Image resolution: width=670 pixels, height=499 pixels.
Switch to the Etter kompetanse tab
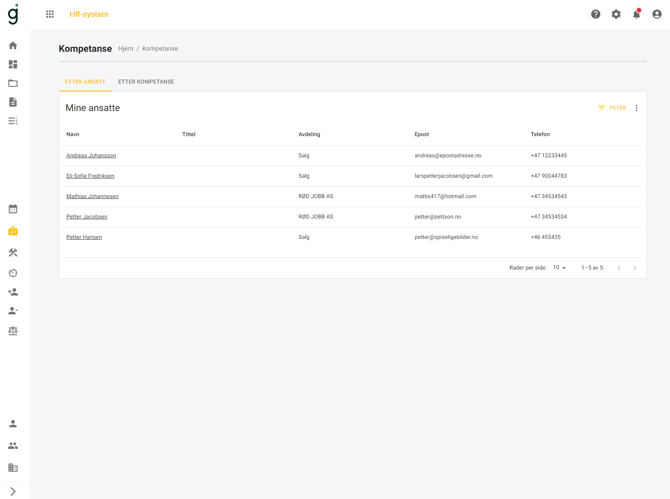(x=146, y=82)
